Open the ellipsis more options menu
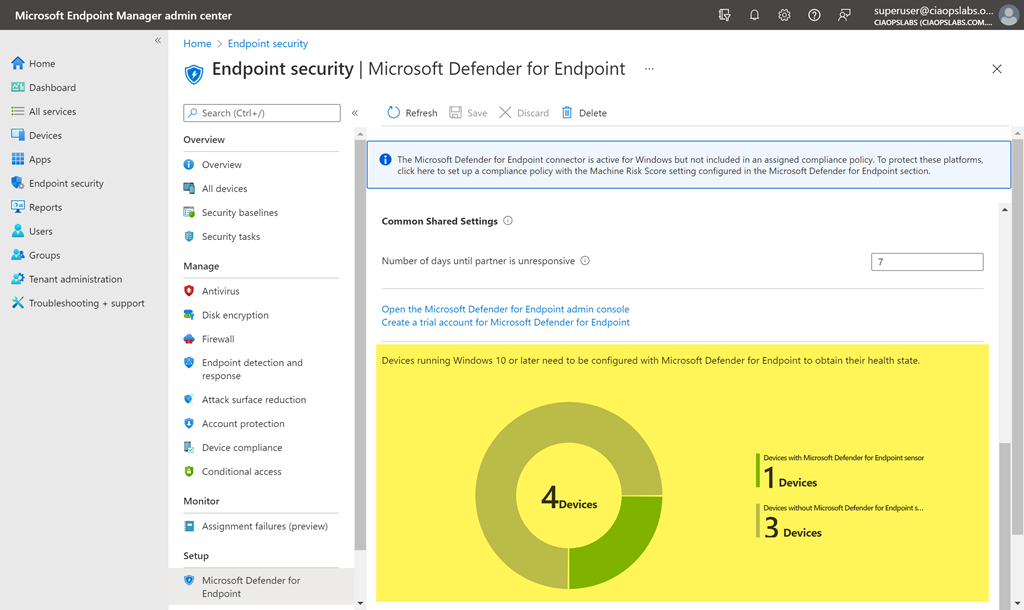 [x=649, y=69]
